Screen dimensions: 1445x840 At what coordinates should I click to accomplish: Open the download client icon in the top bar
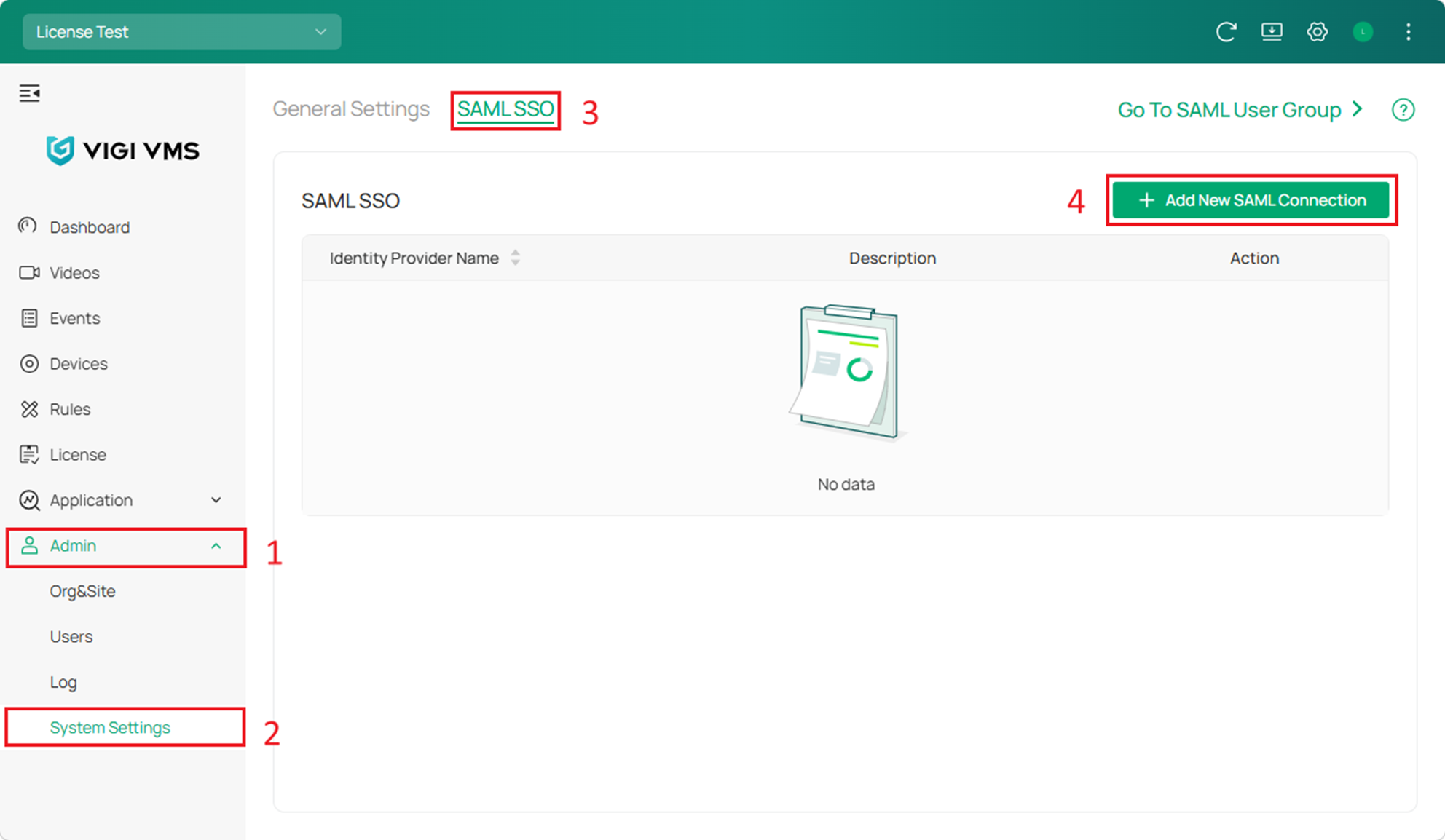(1272, 32)
